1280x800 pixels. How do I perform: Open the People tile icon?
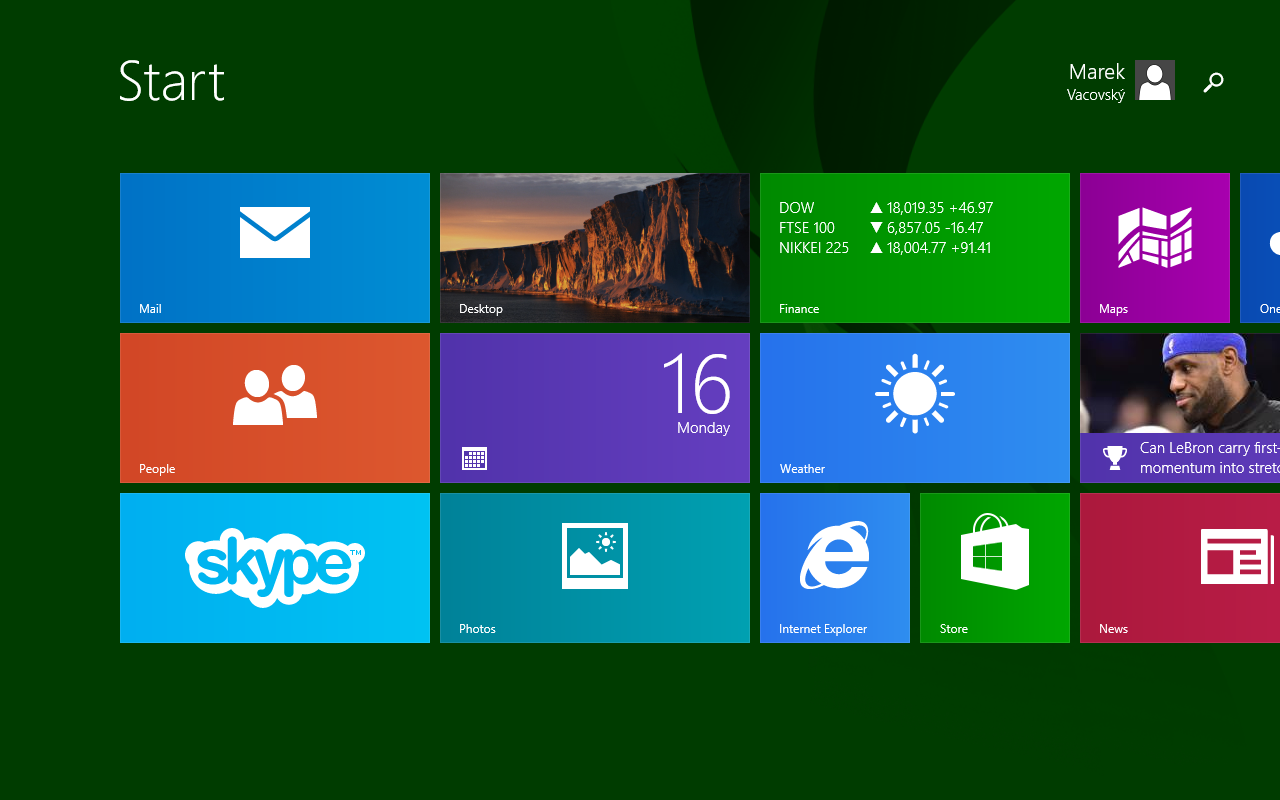coord(275,395)
